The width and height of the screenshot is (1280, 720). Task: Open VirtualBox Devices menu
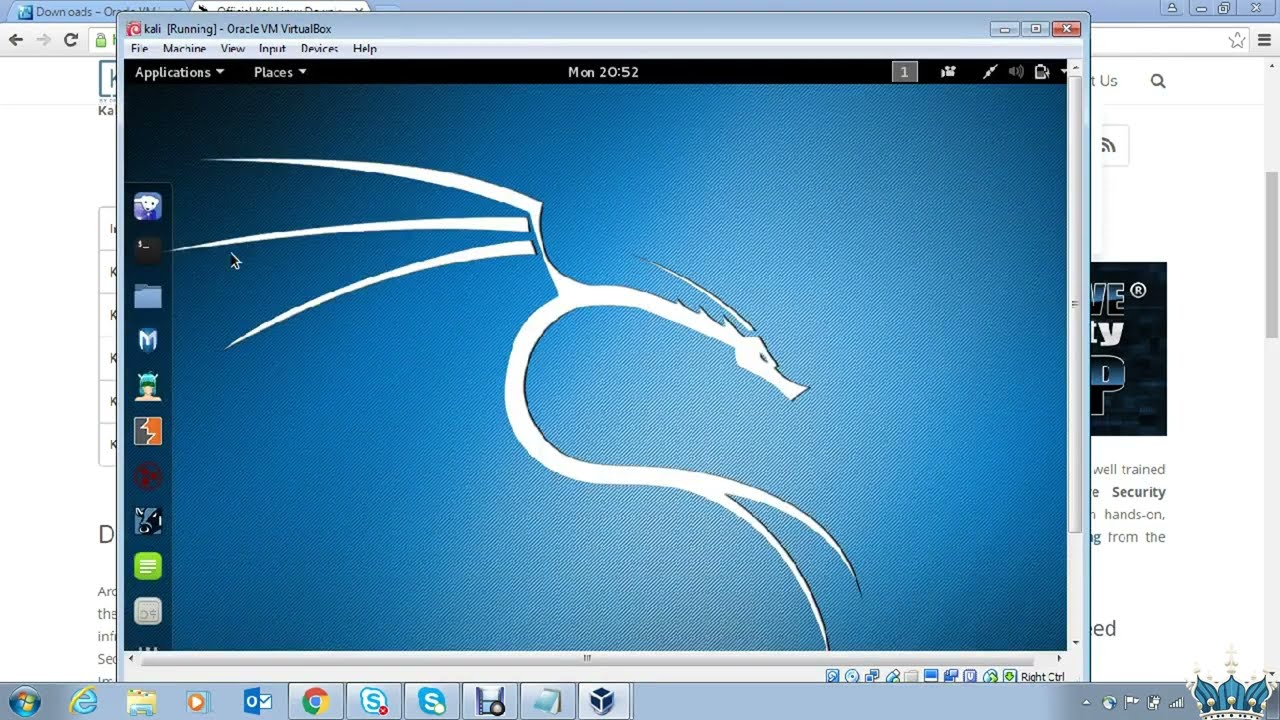coord(319,48)
